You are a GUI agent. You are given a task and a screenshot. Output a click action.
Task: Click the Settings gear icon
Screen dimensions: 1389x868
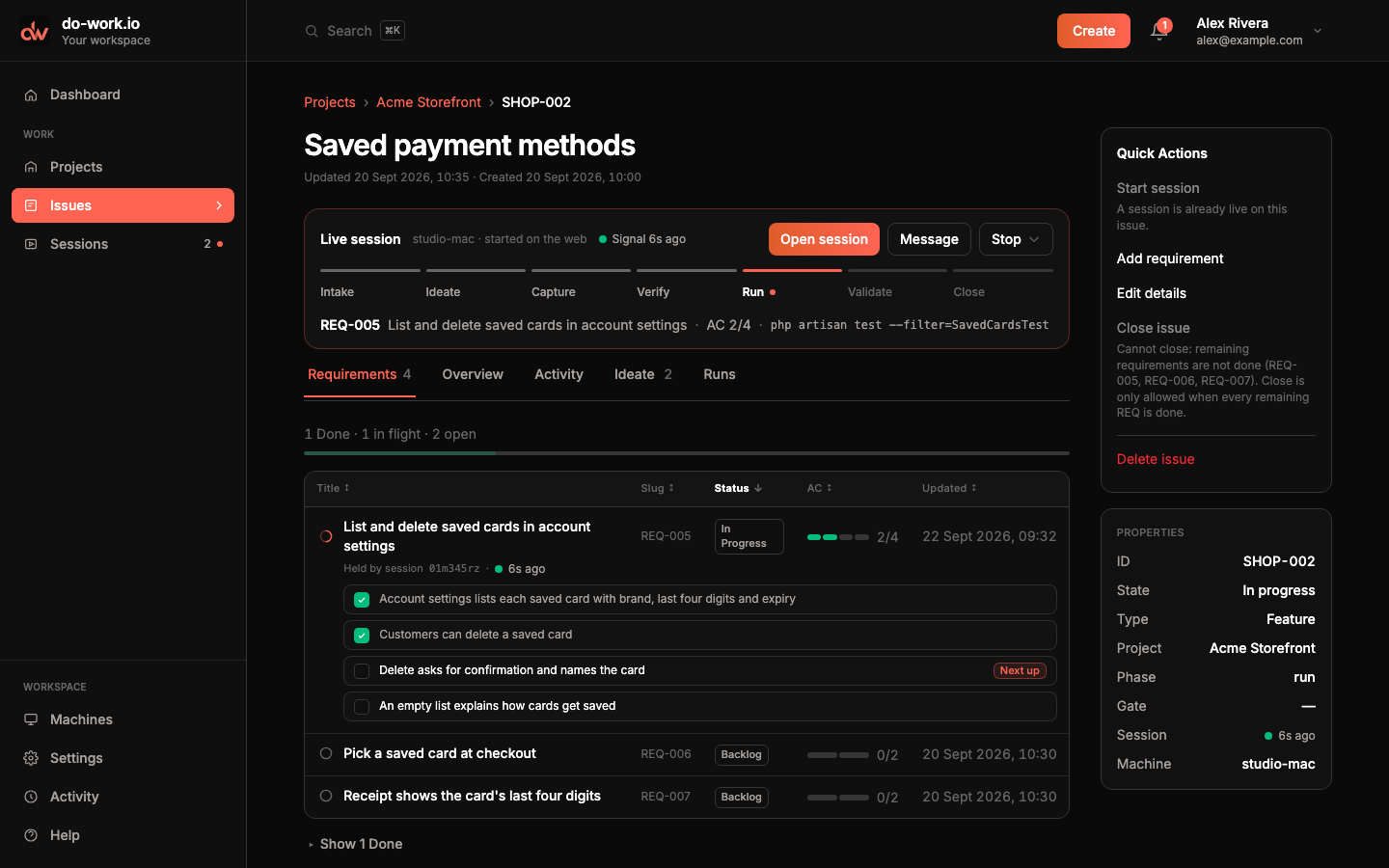(x=31, y=758)
